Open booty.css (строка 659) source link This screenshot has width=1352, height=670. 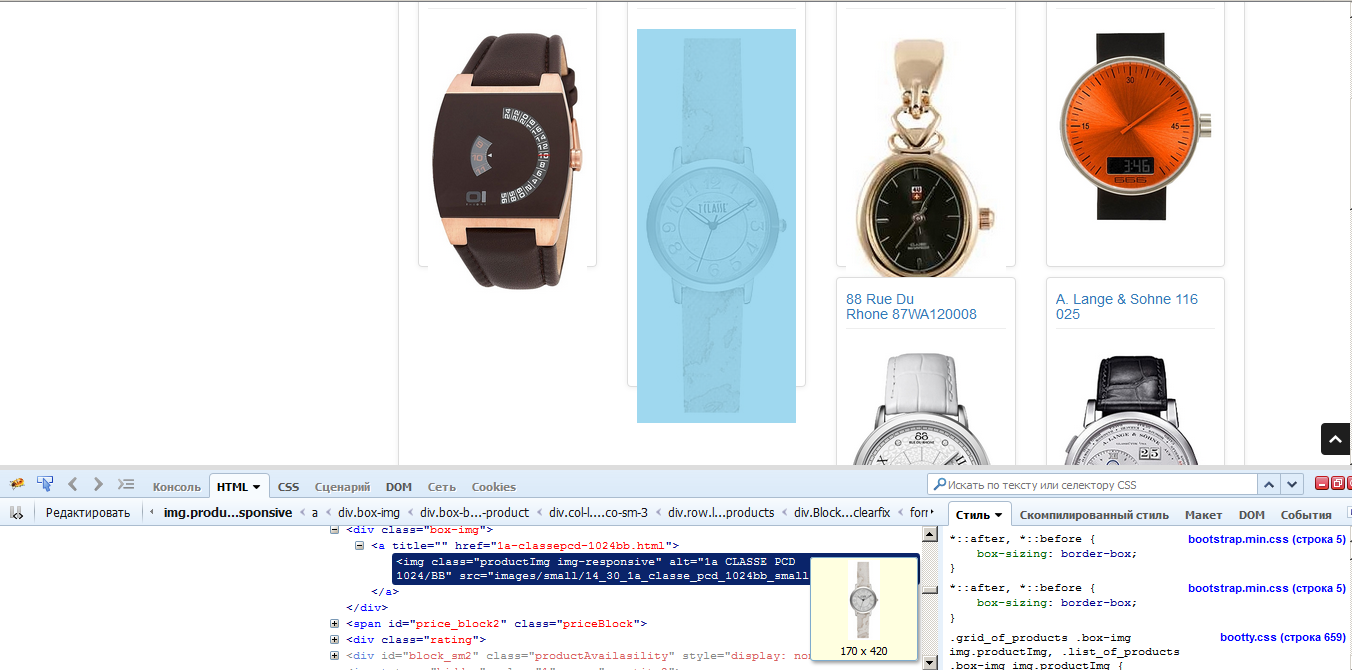pos(1283,637)
